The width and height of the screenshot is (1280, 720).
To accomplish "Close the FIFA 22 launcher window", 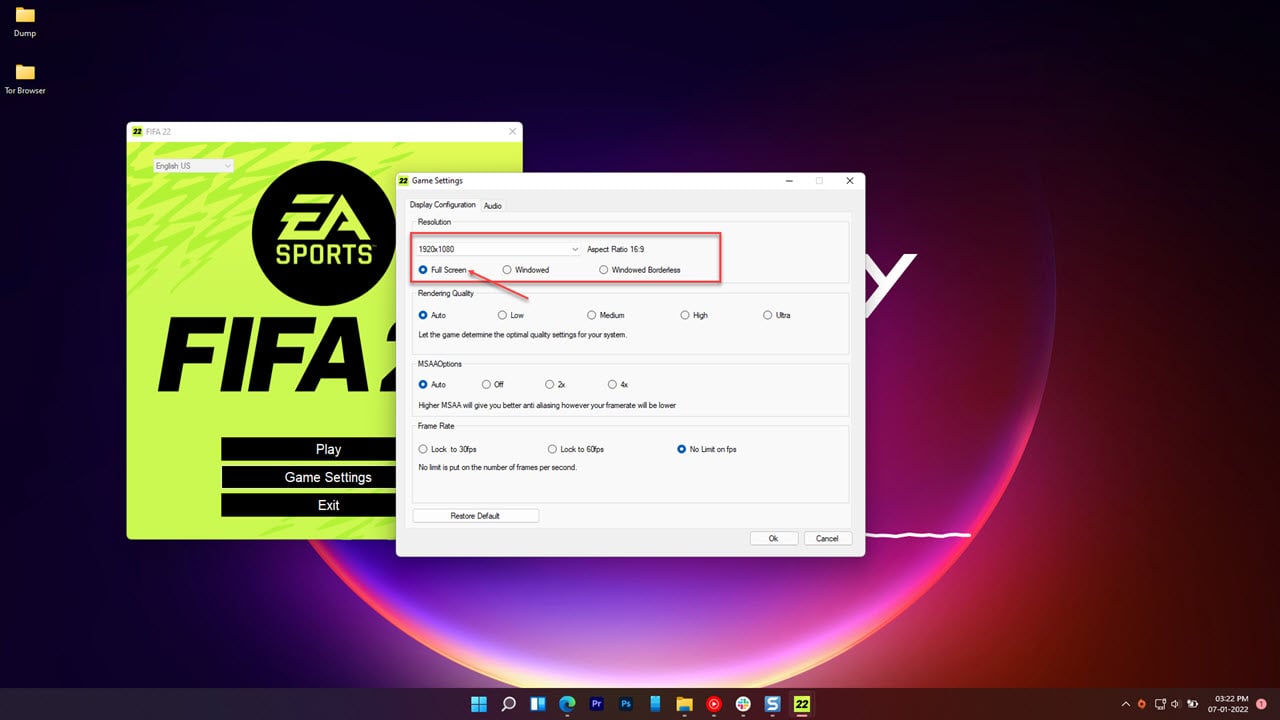I will coord(513,131).
